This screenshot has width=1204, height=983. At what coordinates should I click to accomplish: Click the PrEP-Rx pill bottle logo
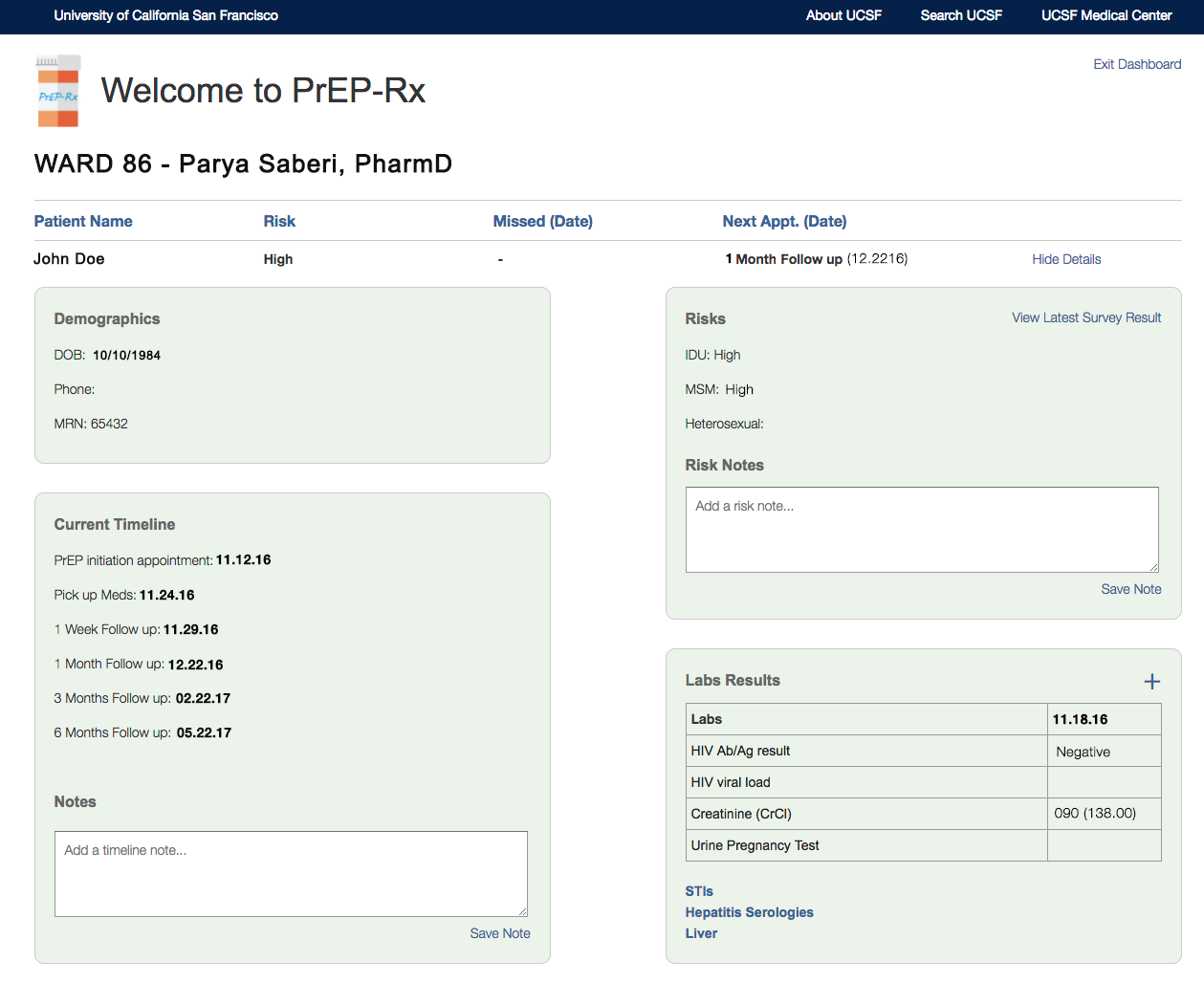pyautogui.click(x=58, y=92)
